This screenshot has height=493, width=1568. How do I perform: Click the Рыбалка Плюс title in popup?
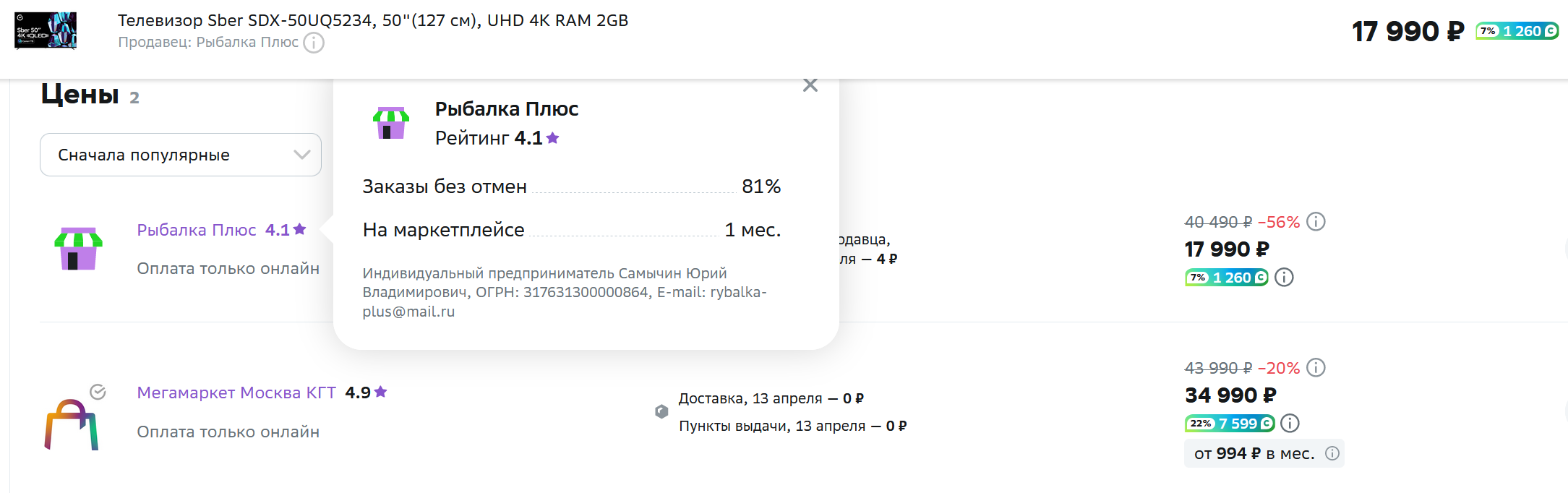click(x=507, y=109)
